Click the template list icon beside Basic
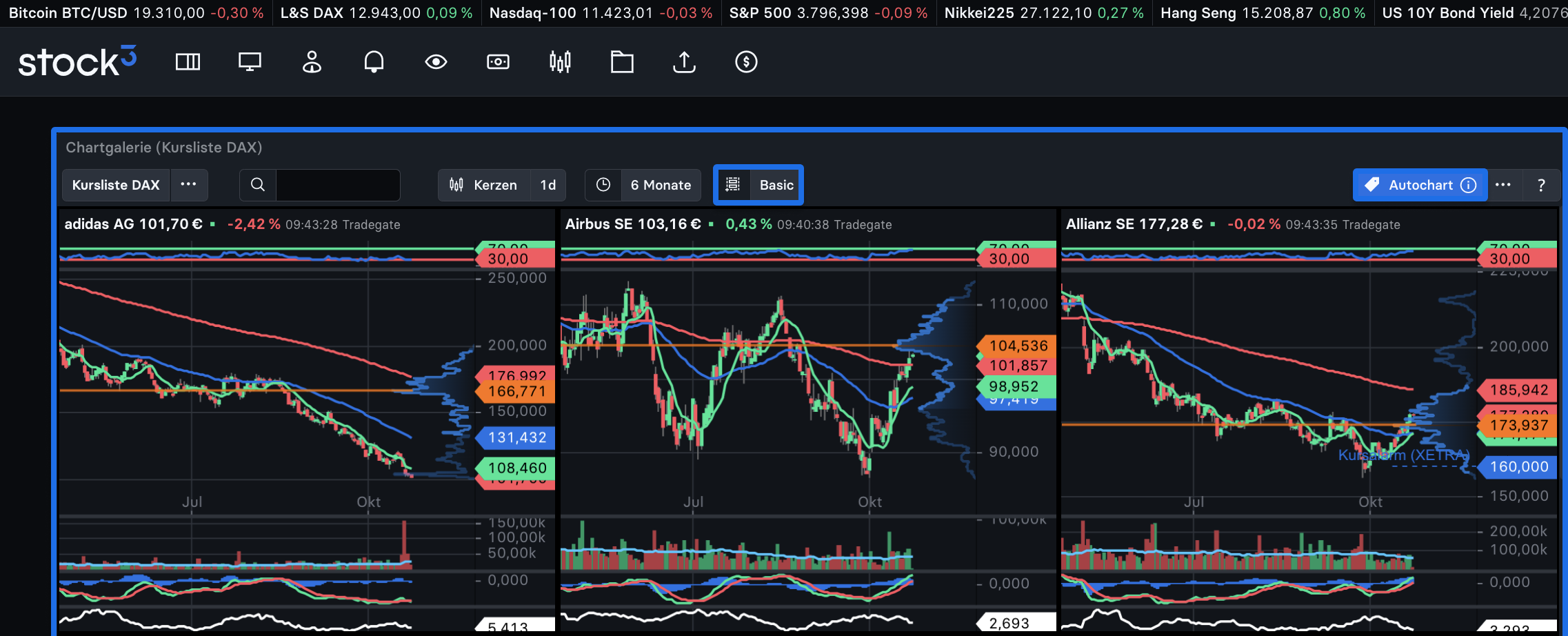The image size is (1568, 636). (x=733, y=185)
